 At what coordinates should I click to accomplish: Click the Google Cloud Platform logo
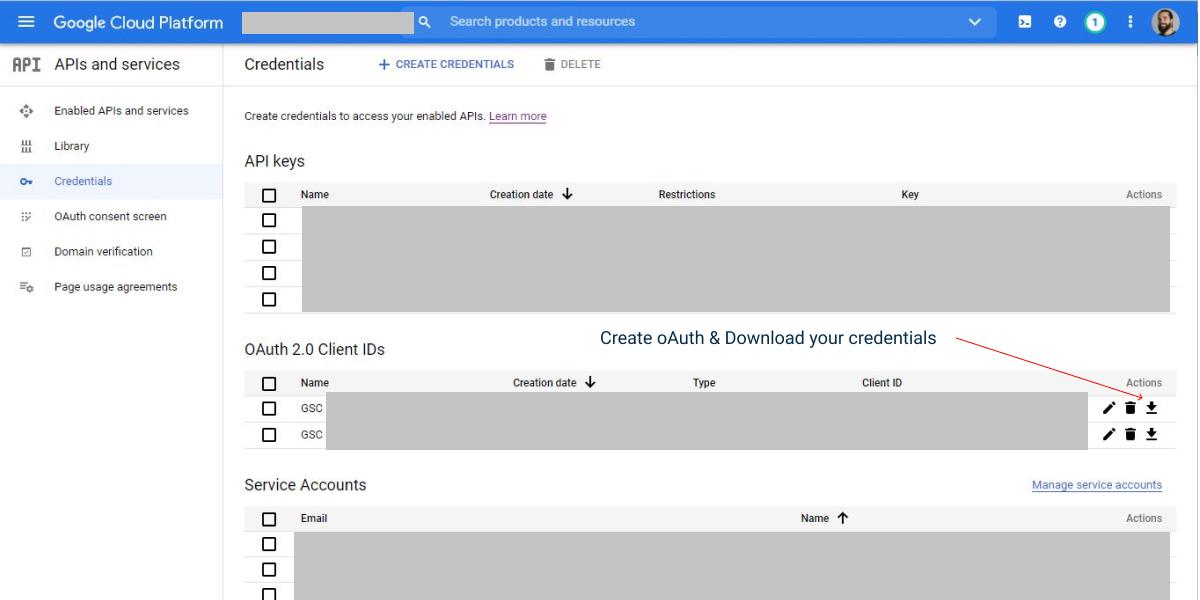pos(138,22)
